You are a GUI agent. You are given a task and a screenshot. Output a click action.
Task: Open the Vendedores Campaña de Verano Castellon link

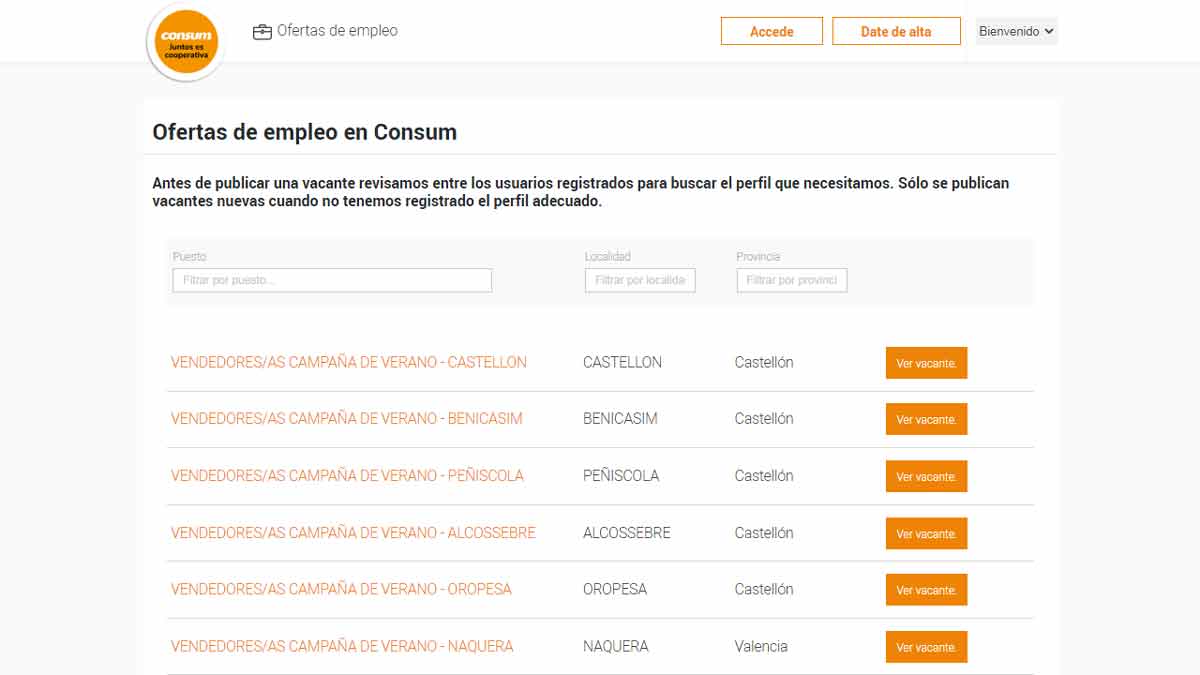point(349,362)
